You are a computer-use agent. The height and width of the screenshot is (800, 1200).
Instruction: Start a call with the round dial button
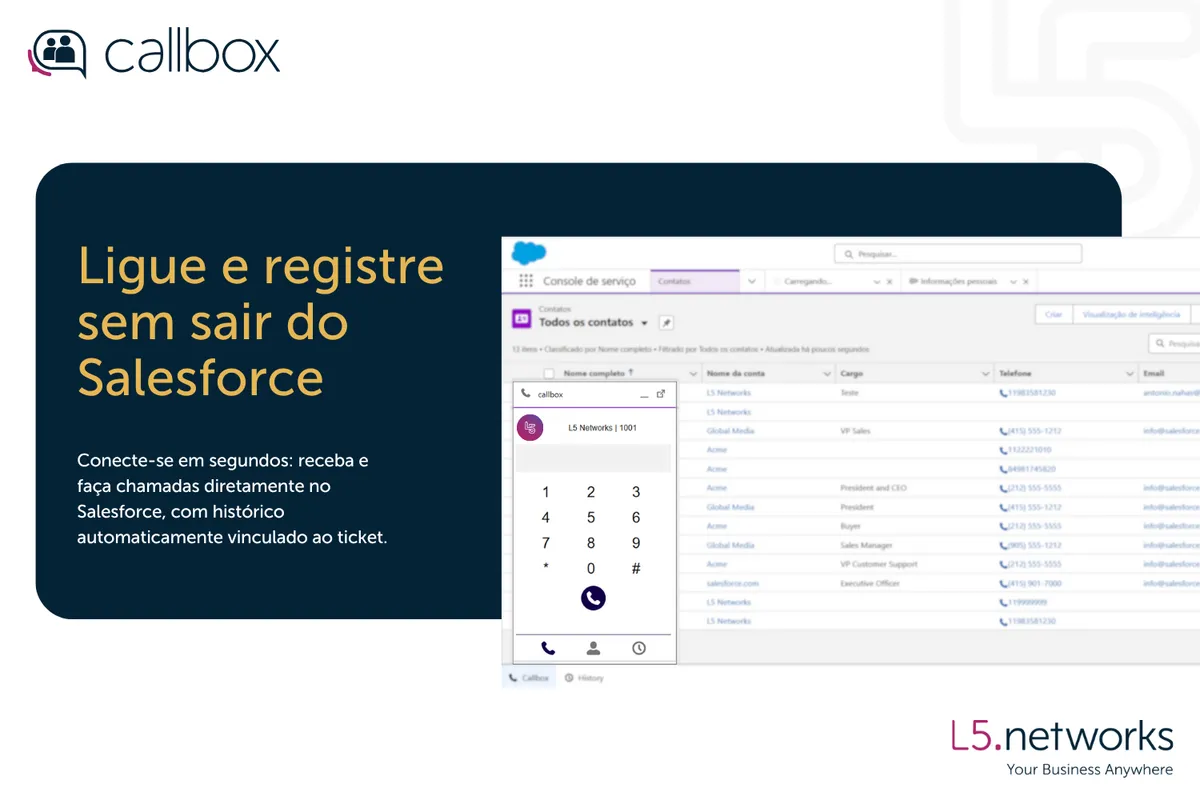593,598
